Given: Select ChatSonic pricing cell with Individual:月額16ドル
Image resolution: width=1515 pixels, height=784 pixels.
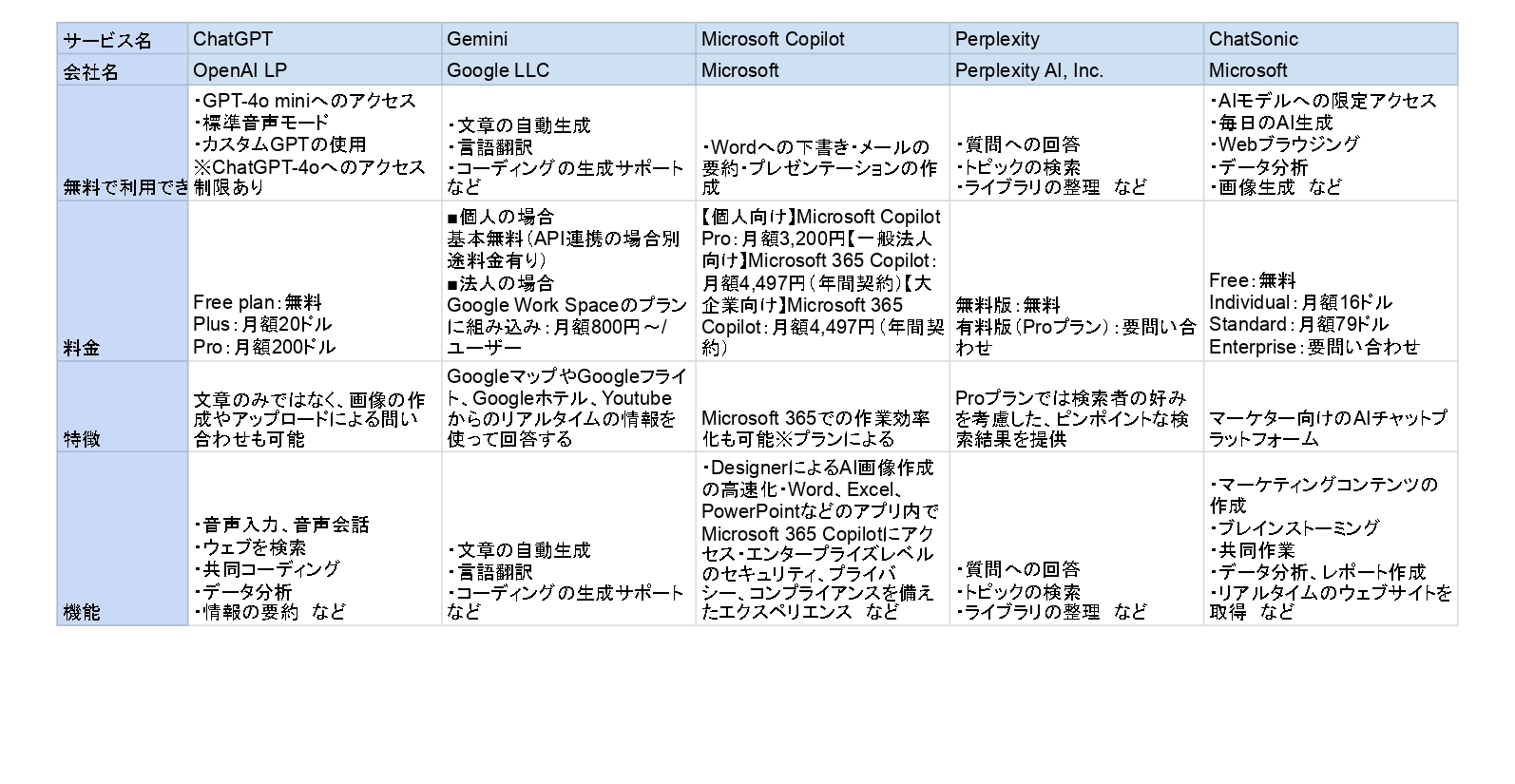Looking at the screenshot, I should pos(1331,281).
